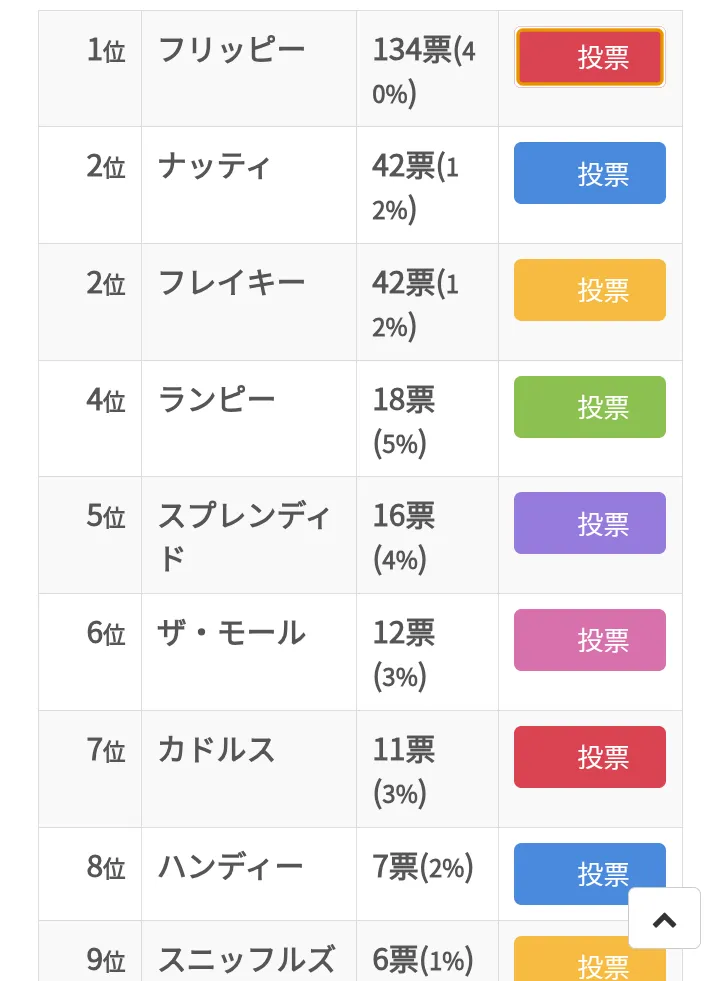Vote for フレイキー with yellow 投票 button
The image size is (720, 981).
click(x=589, y=290)
